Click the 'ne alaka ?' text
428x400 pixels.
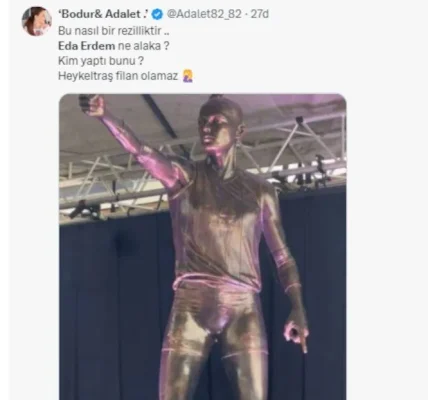click(144, 46)
